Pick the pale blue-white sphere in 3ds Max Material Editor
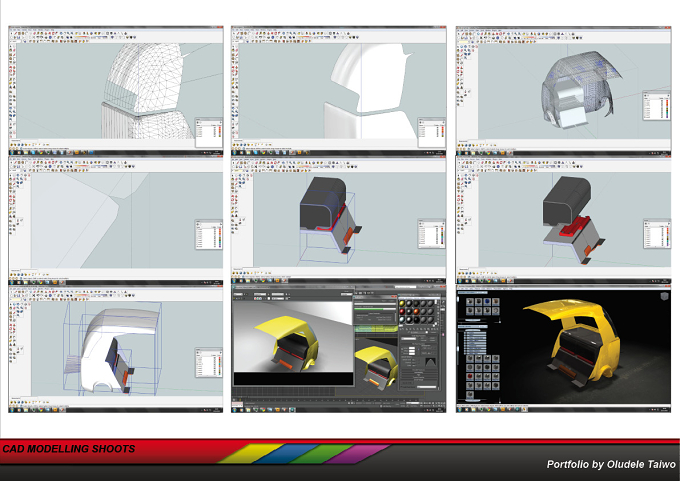Viewport: 680px width, 481px height. 402,319
